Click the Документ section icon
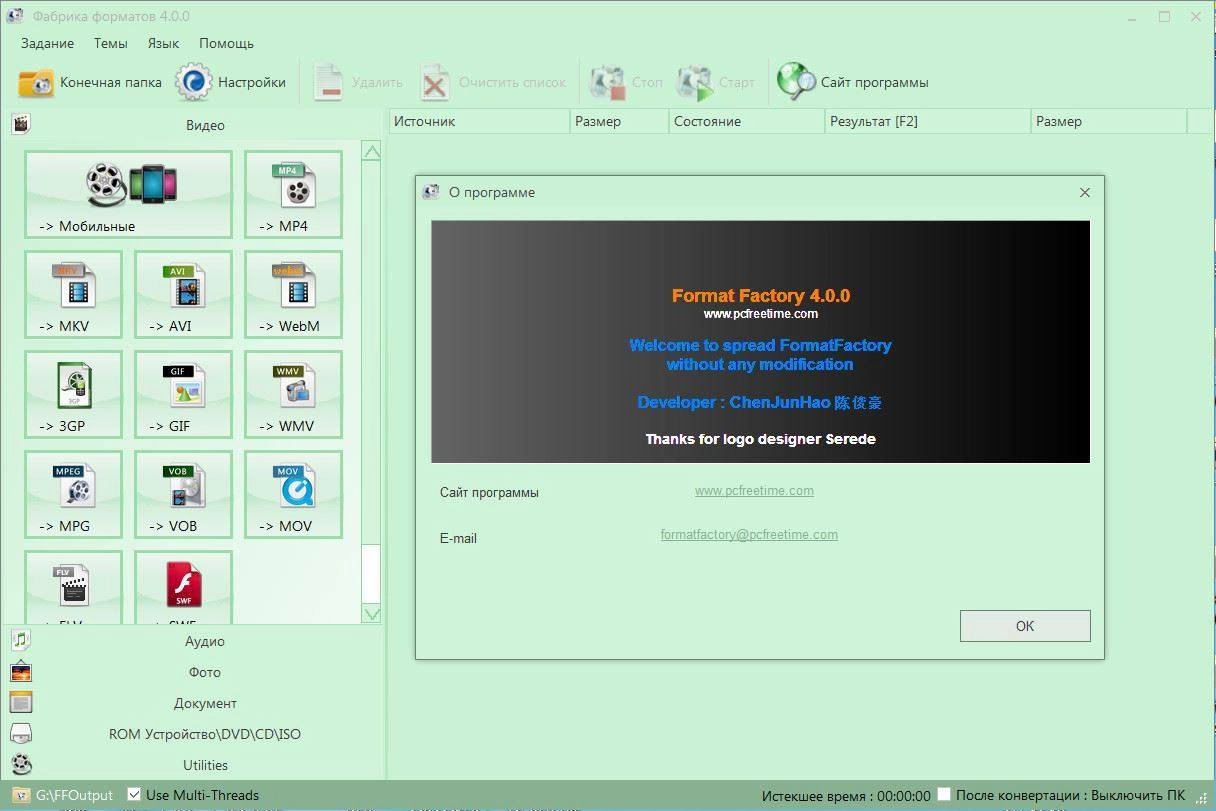 coord(21,703)
